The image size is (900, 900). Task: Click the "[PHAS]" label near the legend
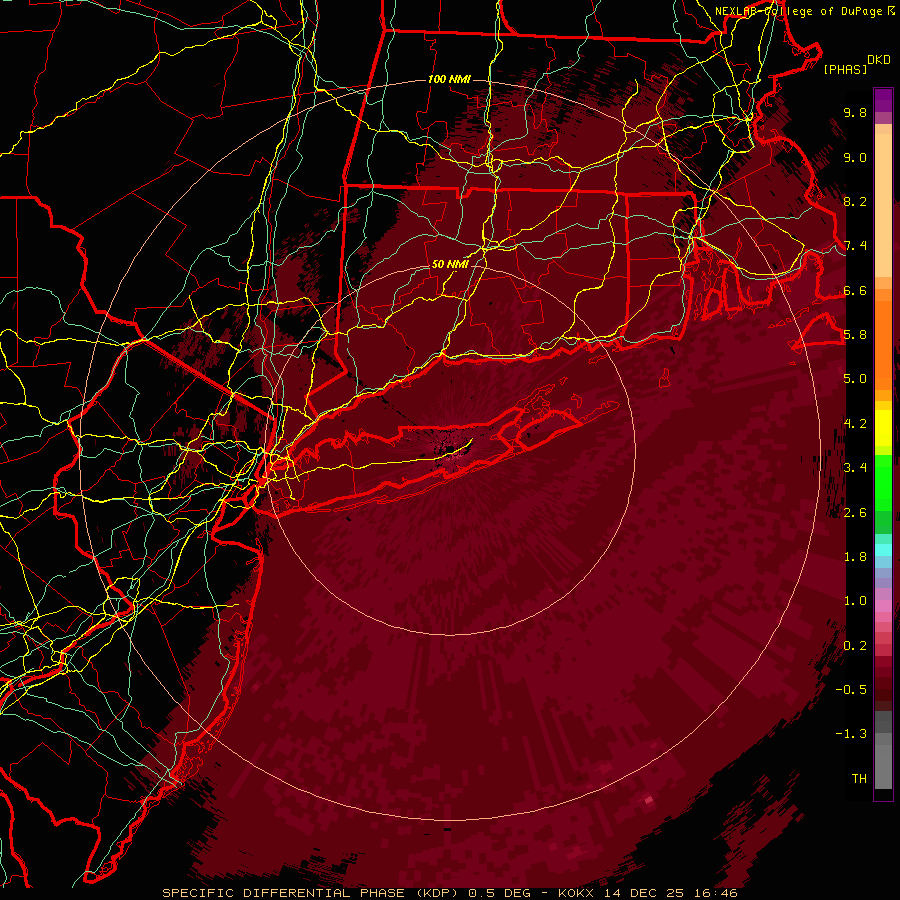[845, 70]
